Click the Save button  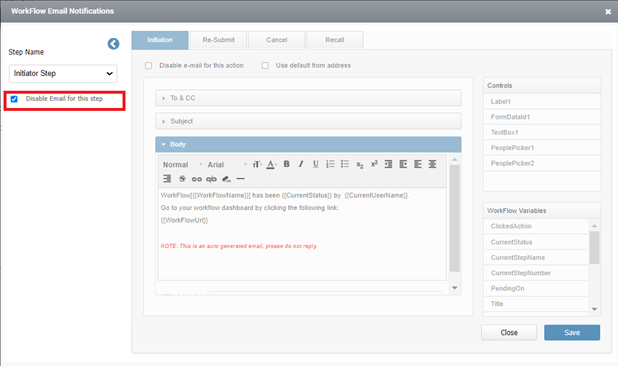(572, 333)
